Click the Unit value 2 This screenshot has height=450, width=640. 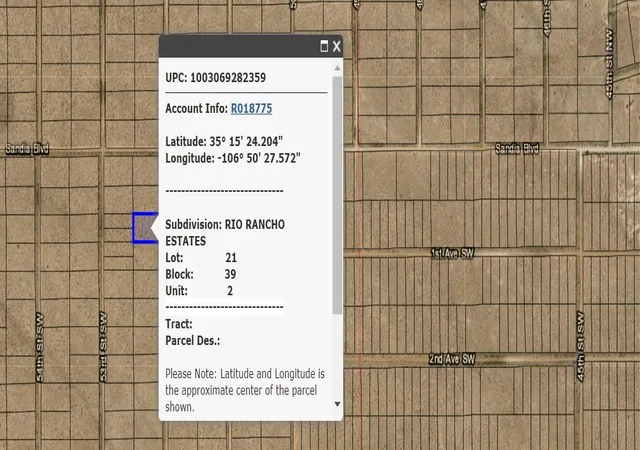tap(230, 291)
